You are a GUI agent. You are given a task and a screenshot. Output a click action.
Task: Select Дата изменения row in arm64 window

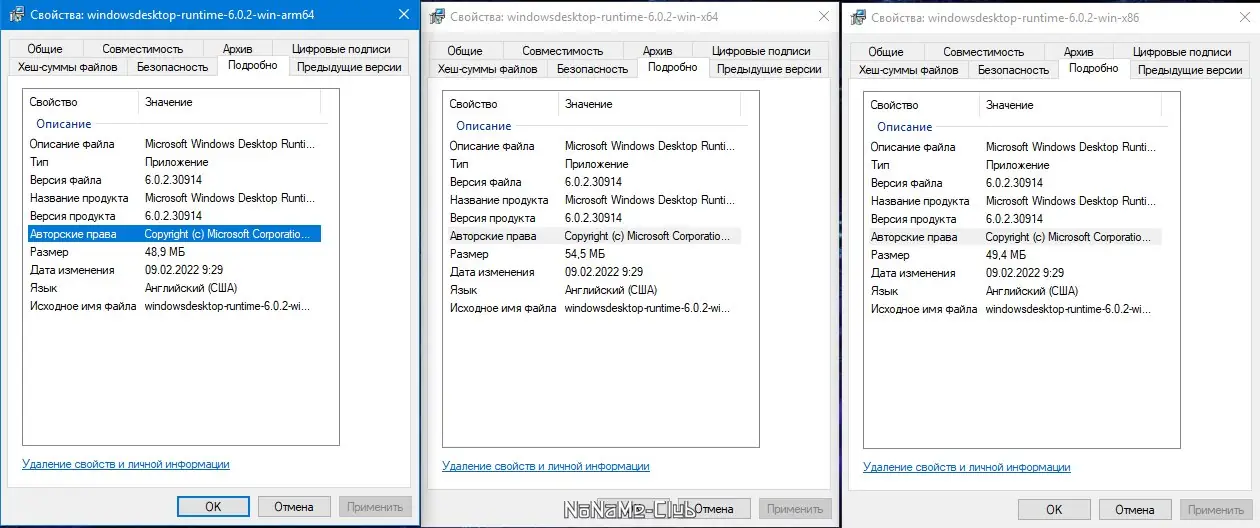point(174,270)
